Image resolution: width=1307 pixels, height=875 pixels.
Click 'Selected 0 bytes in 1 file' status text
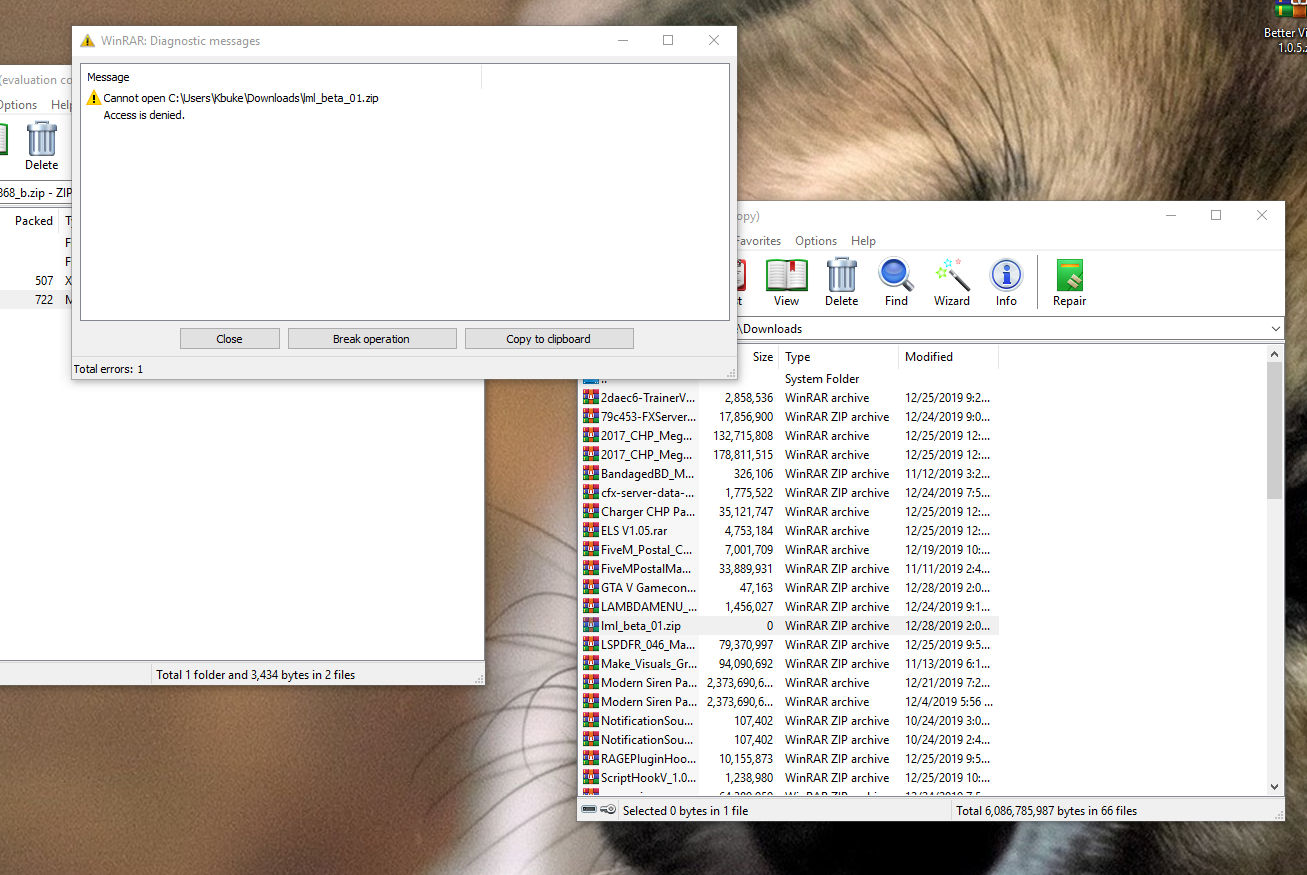(x=685, y=810)
